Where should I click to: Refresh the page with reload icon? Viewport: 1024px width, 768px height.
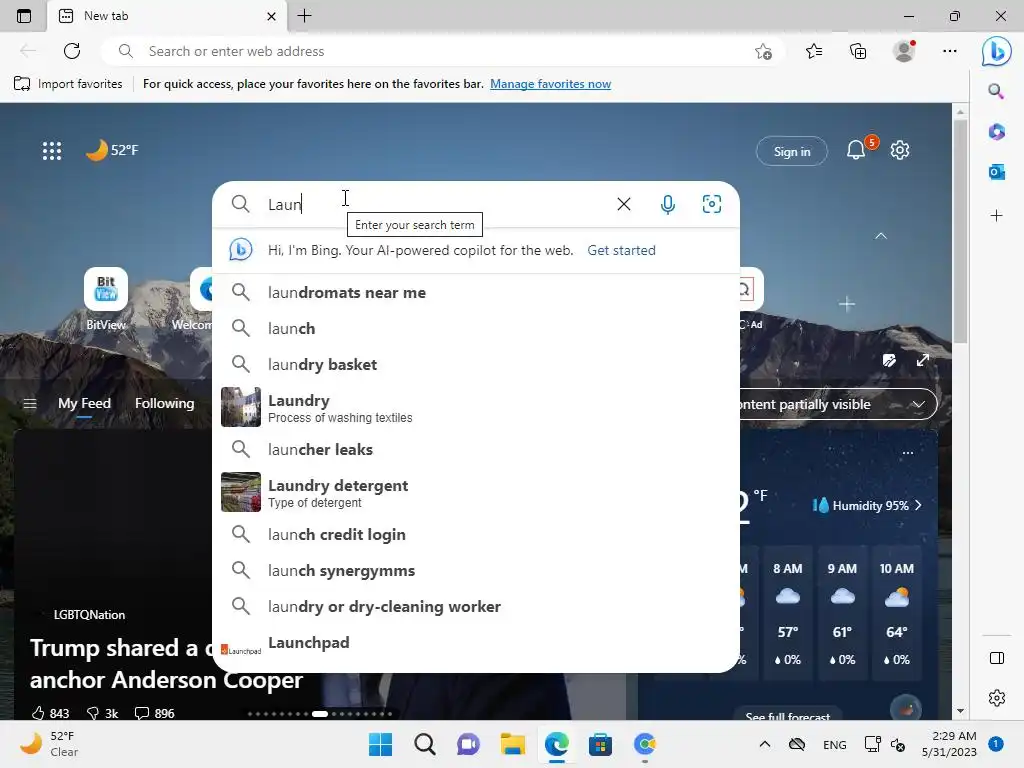[x=72, y=51]
